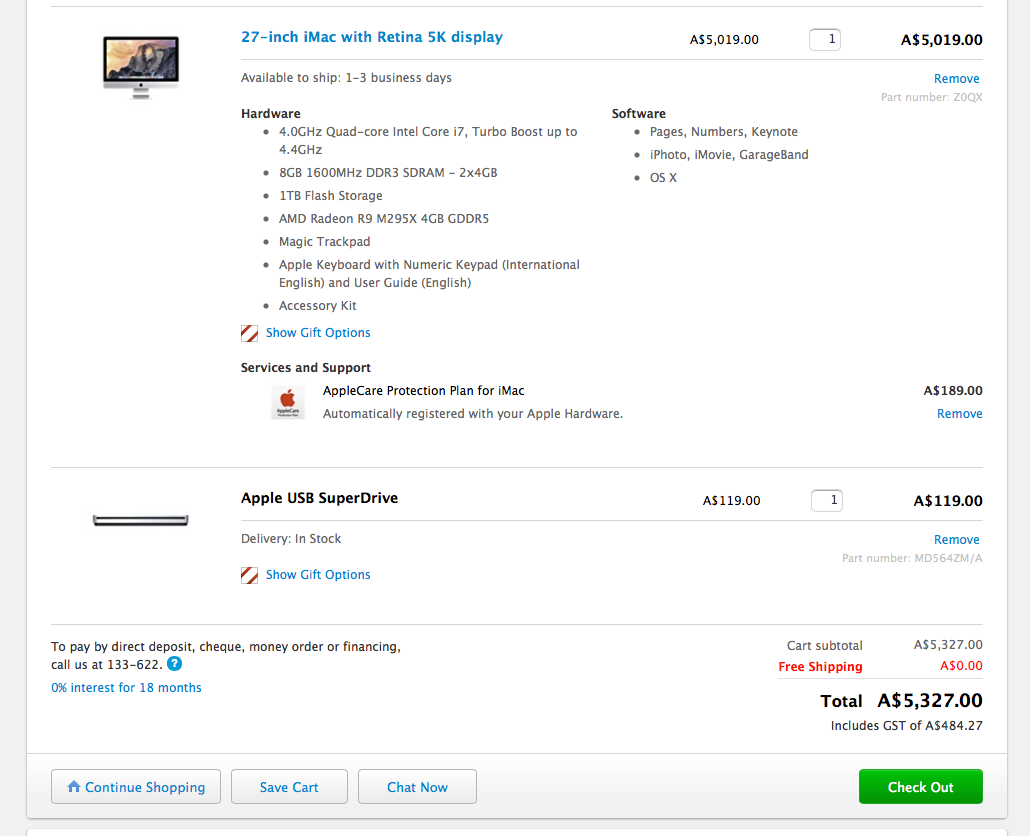Start a chat with Chat Now
The width and height of the screenshot is (1030, 836).
417,787
